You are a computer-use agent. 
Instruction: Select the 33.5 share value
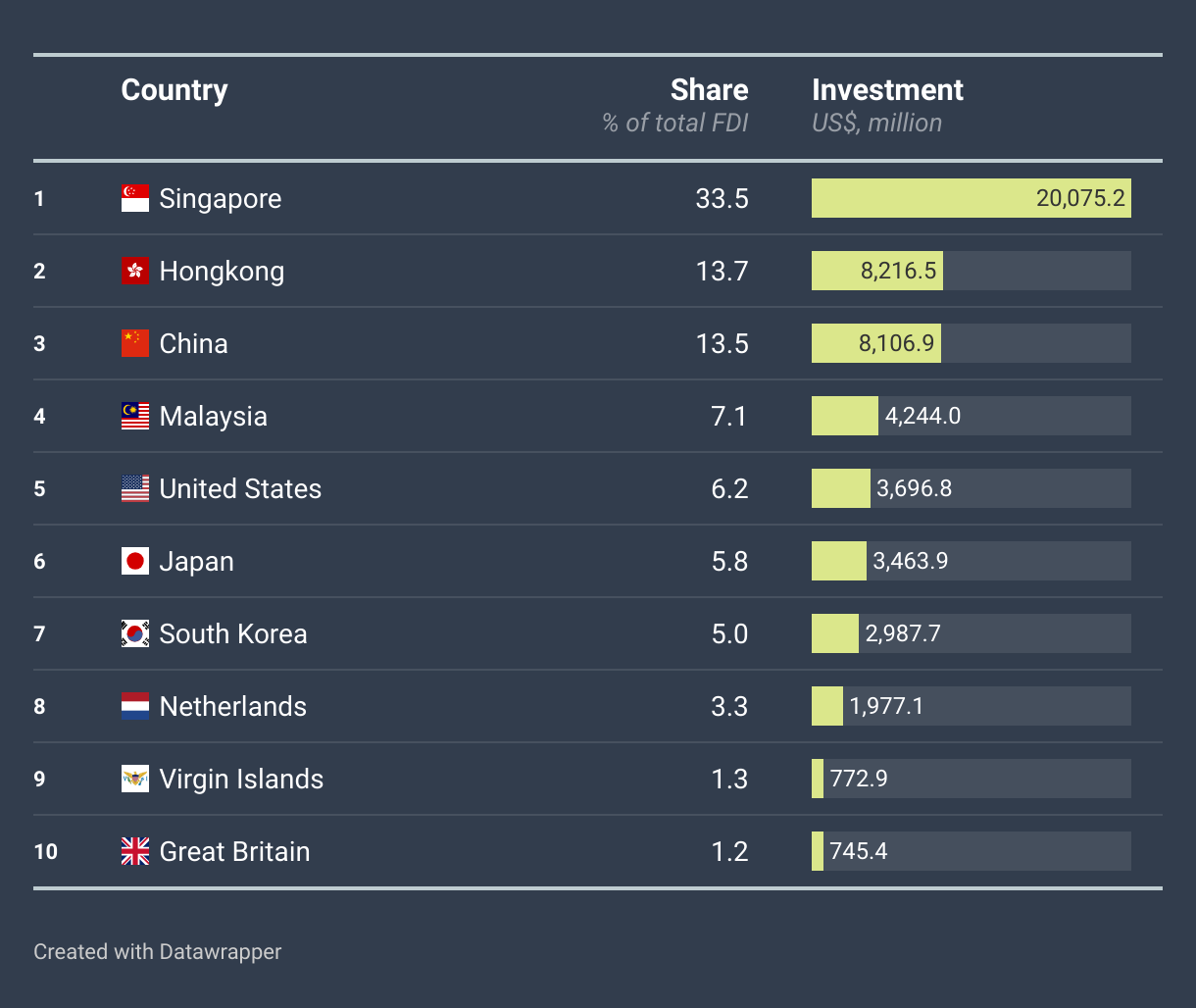[x=722, y=199]
